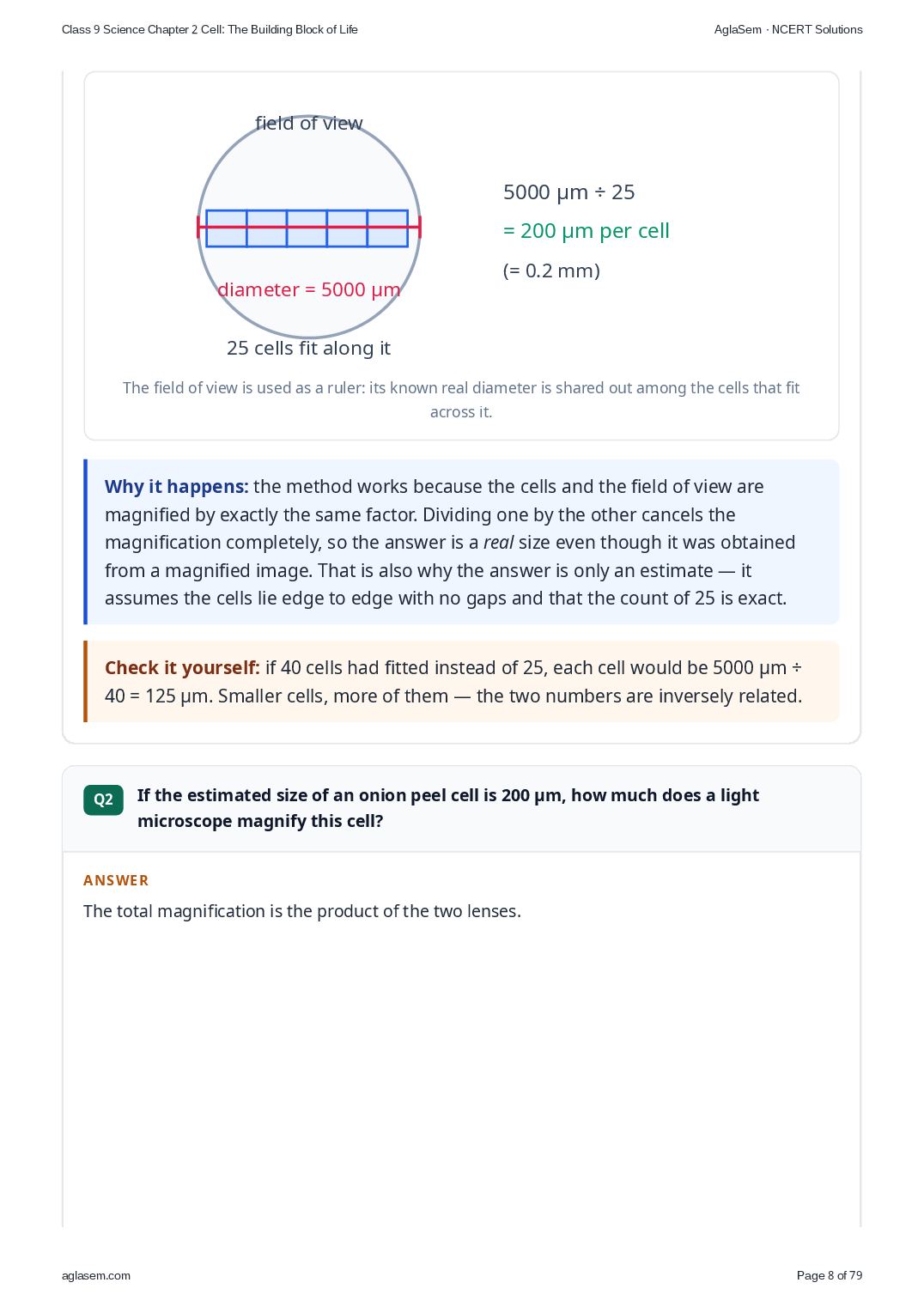This screenshot has height=1307, width=924.
Task: Click the red diameter line in the diagram
Action: click(x=309, y=228)
